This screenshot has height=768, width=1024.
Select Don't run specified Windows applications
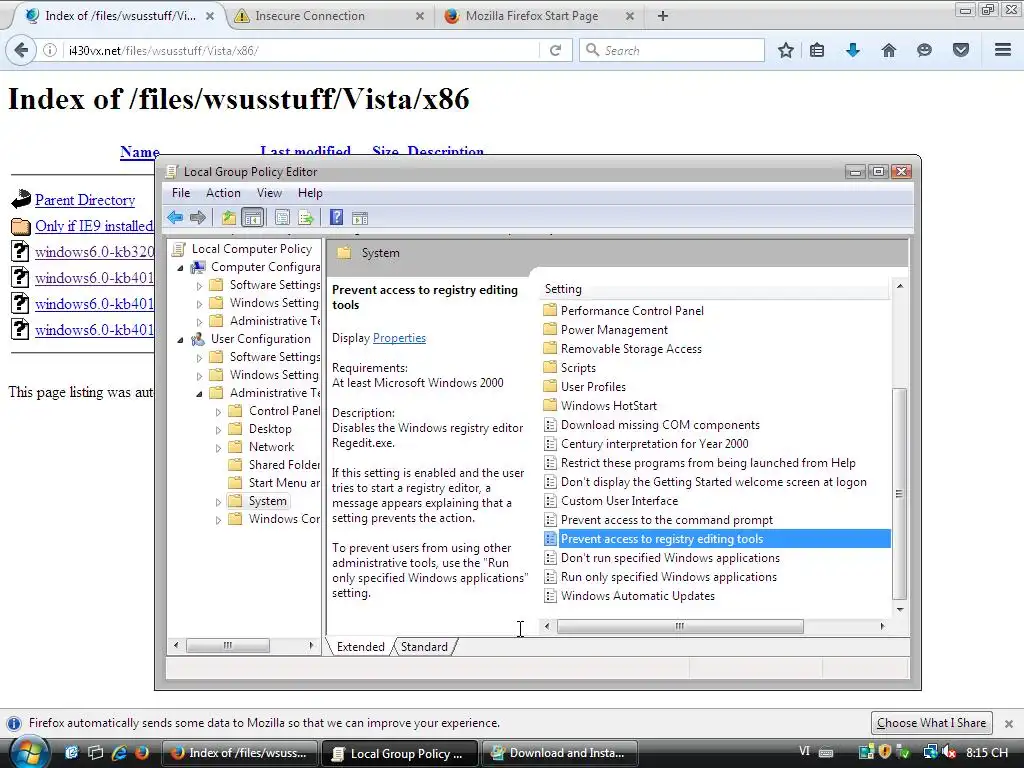(670, 558)
